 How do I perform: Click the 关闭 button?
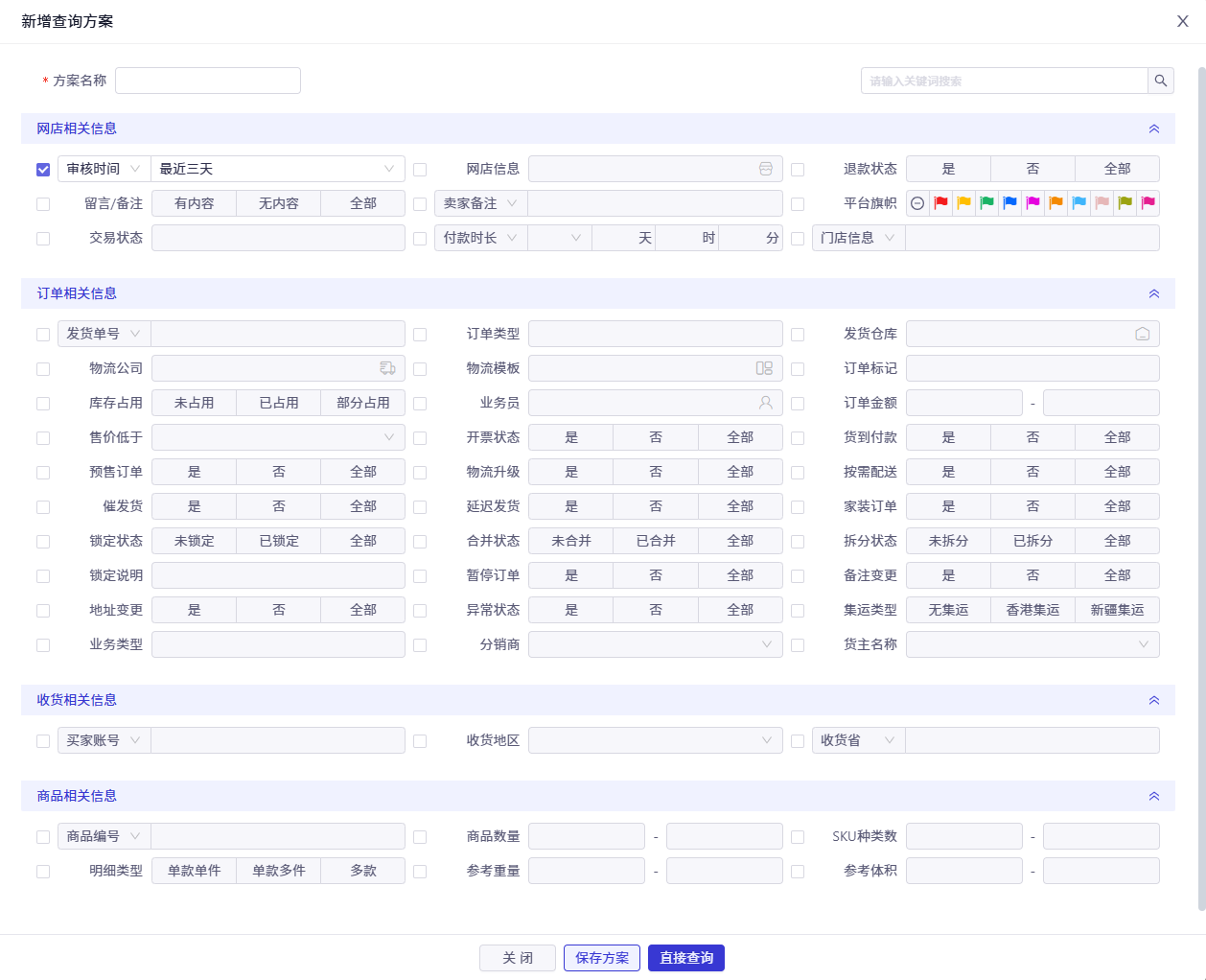518,958
